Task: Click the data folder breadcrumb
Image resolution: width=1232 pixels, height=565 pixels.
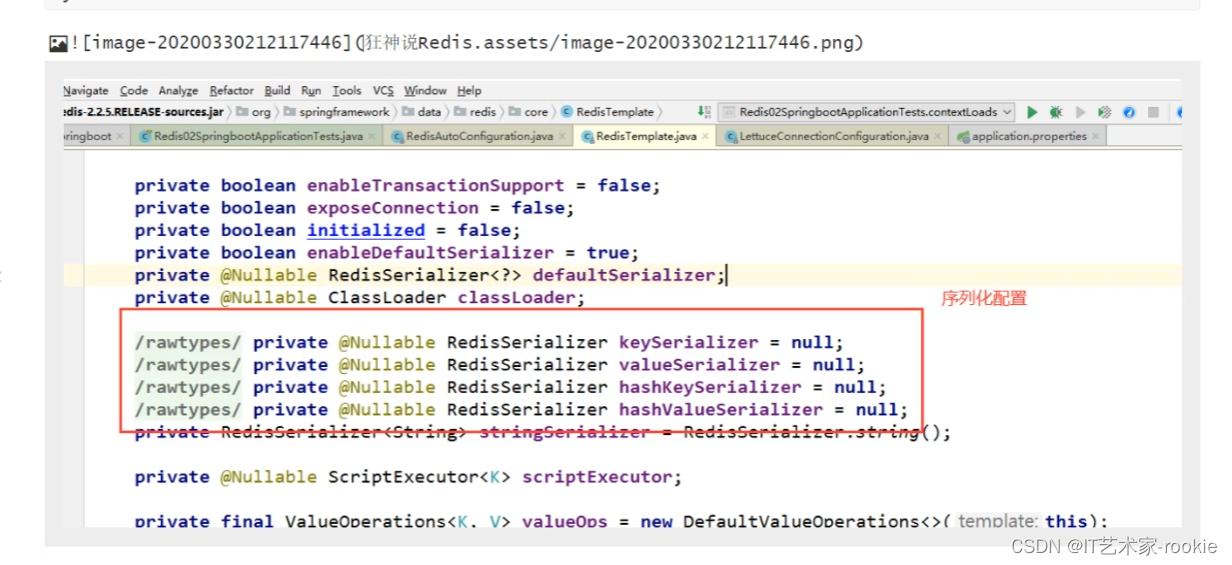Action: tap(421, 112)
